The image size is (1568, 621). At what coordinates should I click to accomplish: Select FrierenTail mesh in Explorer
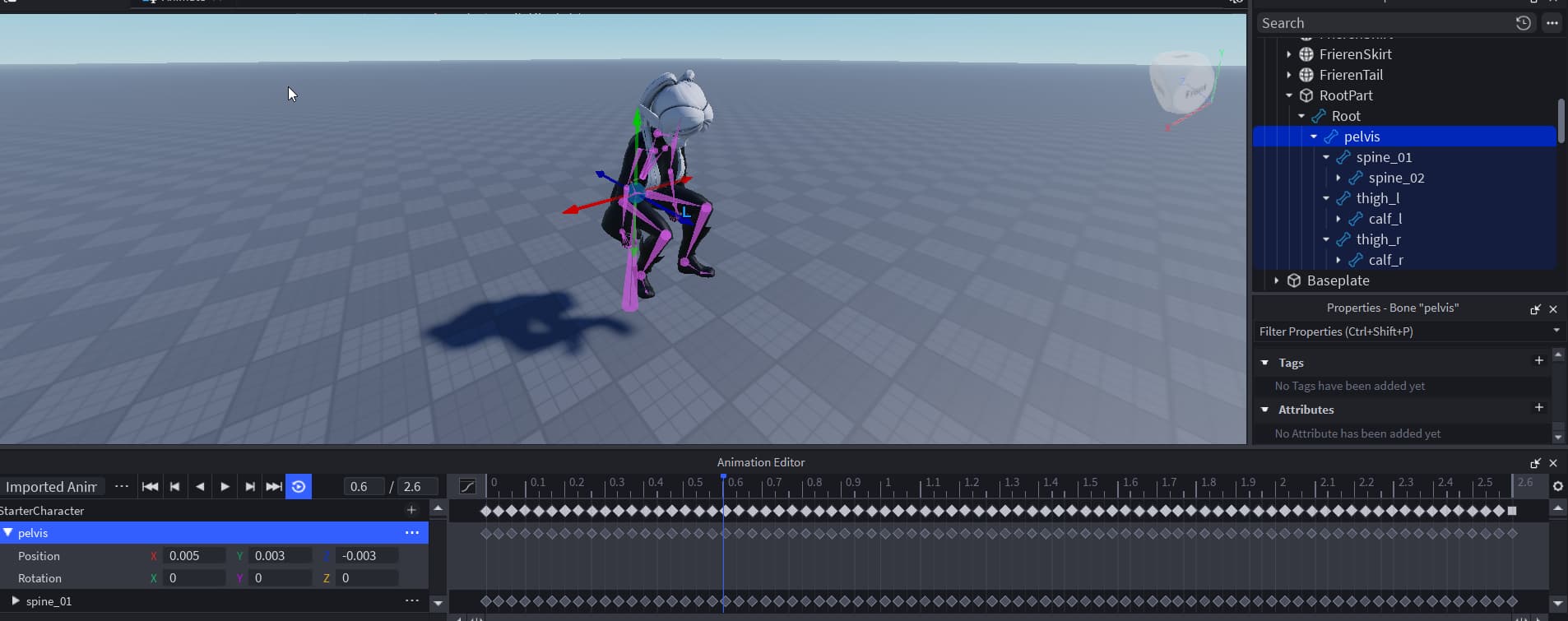(1351, 75)
